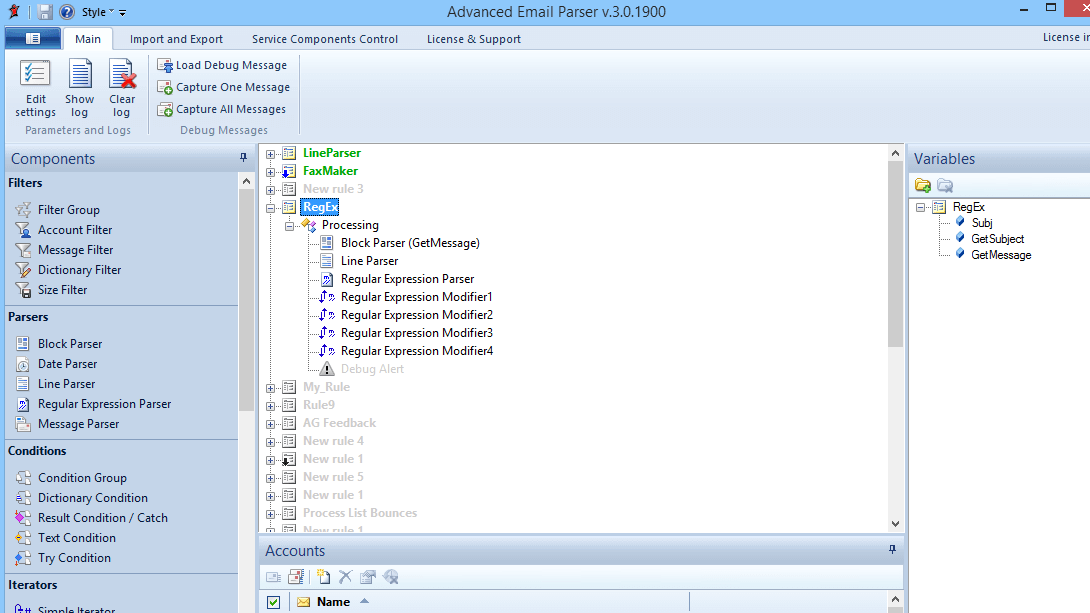This screenshot has width=1090, height=613.
Task: Pin the Components panel
Action: click(x=243, y=158)
